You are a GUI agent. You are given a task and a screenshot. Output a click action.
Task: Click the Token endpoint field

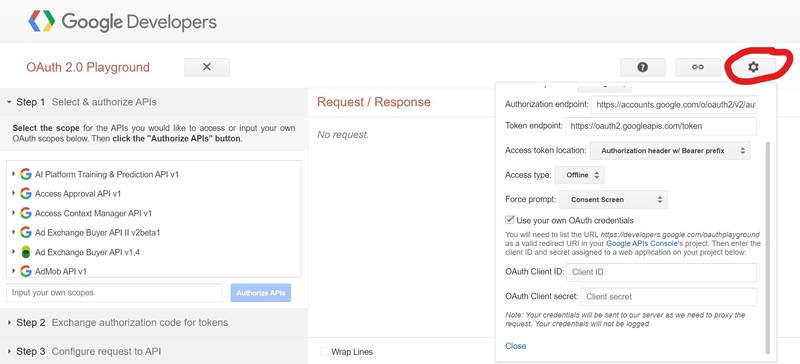(x=661, y=126)
